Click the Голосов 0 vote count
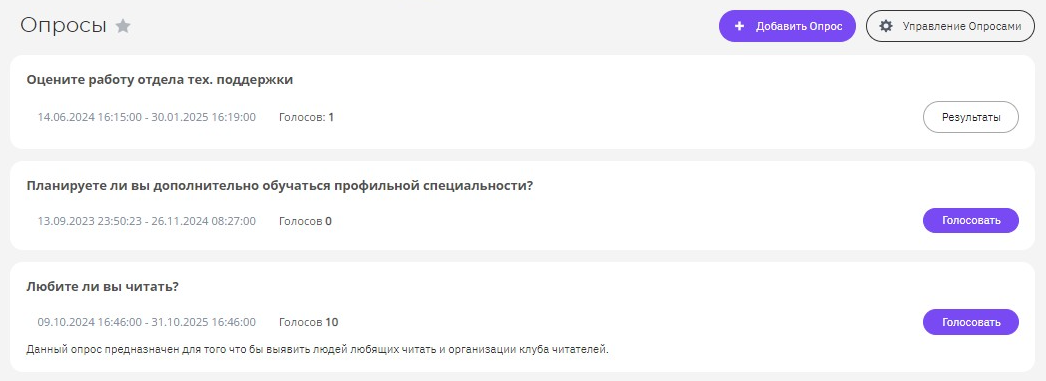The height and width of the screenshot is (381, 1046). coord(305,221)
